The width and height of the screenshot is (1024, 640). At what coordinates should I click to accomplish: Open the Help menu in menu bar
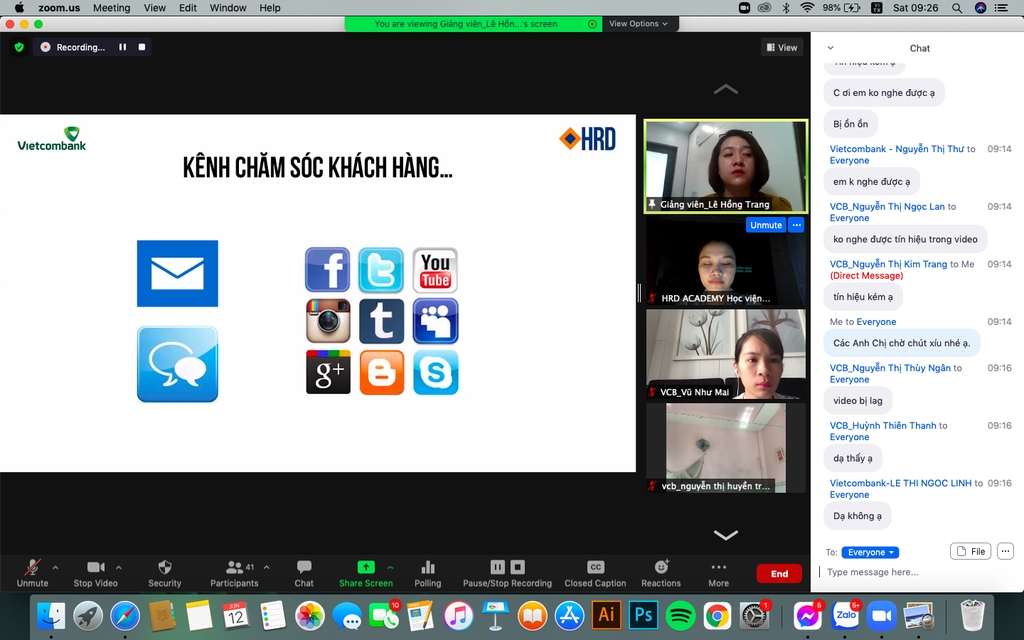tap(270, 8)
